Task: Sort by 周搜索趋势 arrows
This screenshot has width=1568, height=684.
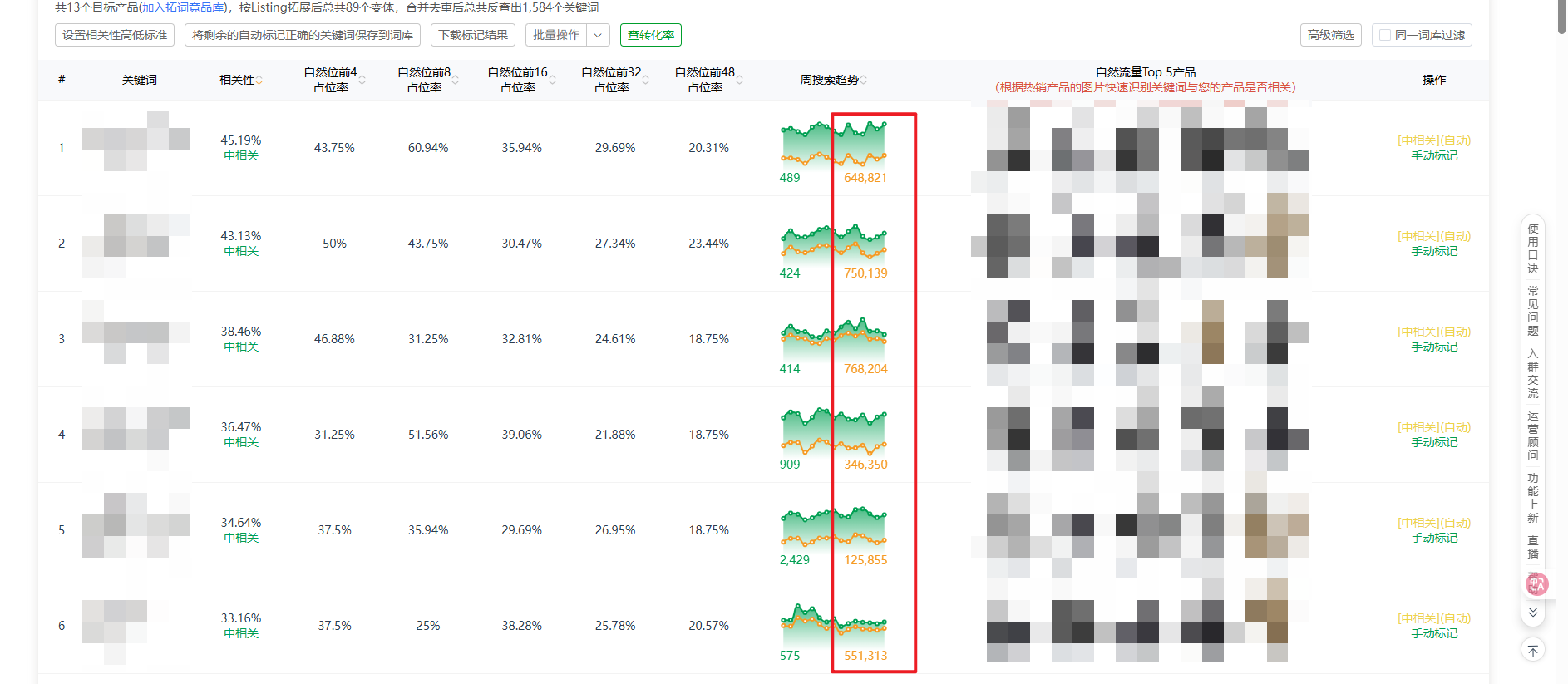Action: pyautogui.click(x=864, y=80)
